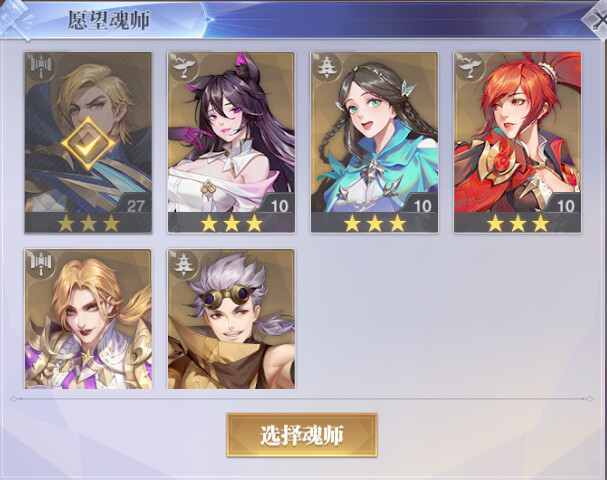
Task: Select the golden armored blonde woman card
Action: (x=88, y=319)
